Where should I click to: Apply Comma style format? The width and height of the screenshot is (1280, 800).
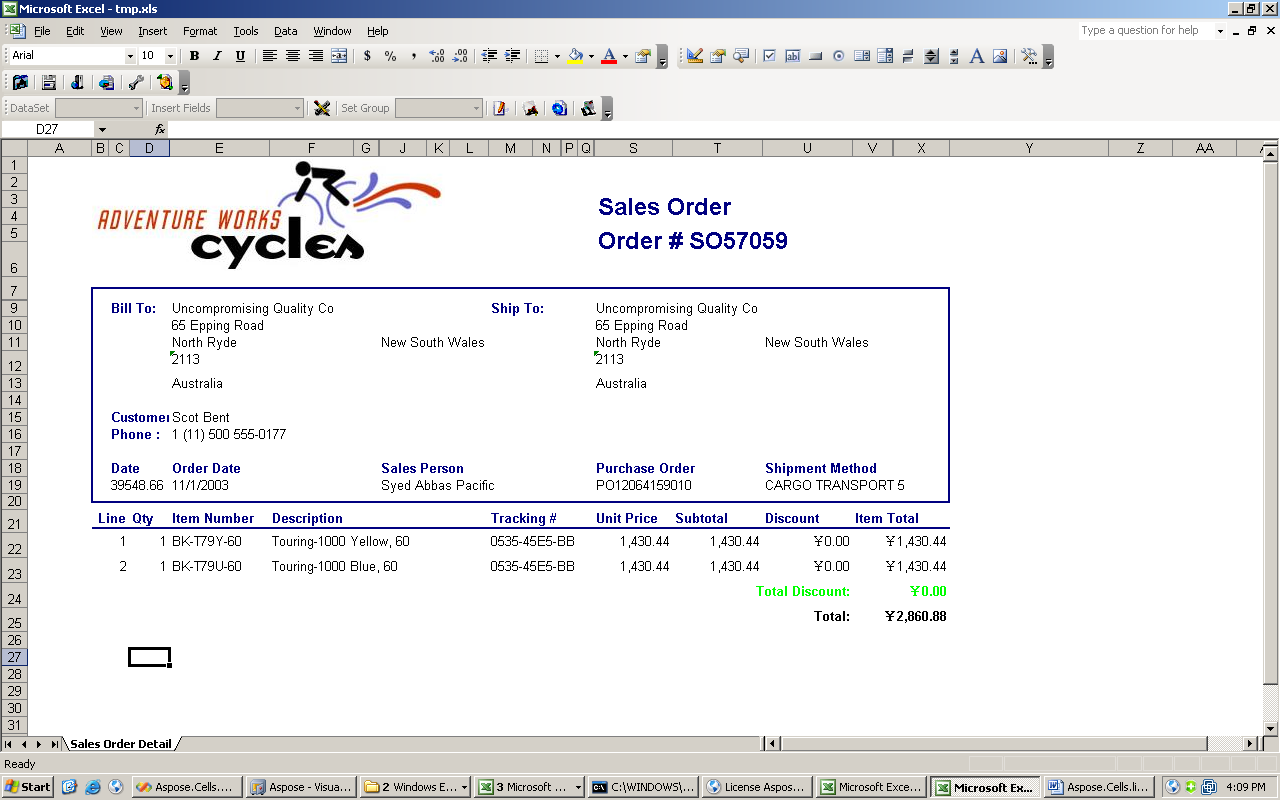point(413,56)
